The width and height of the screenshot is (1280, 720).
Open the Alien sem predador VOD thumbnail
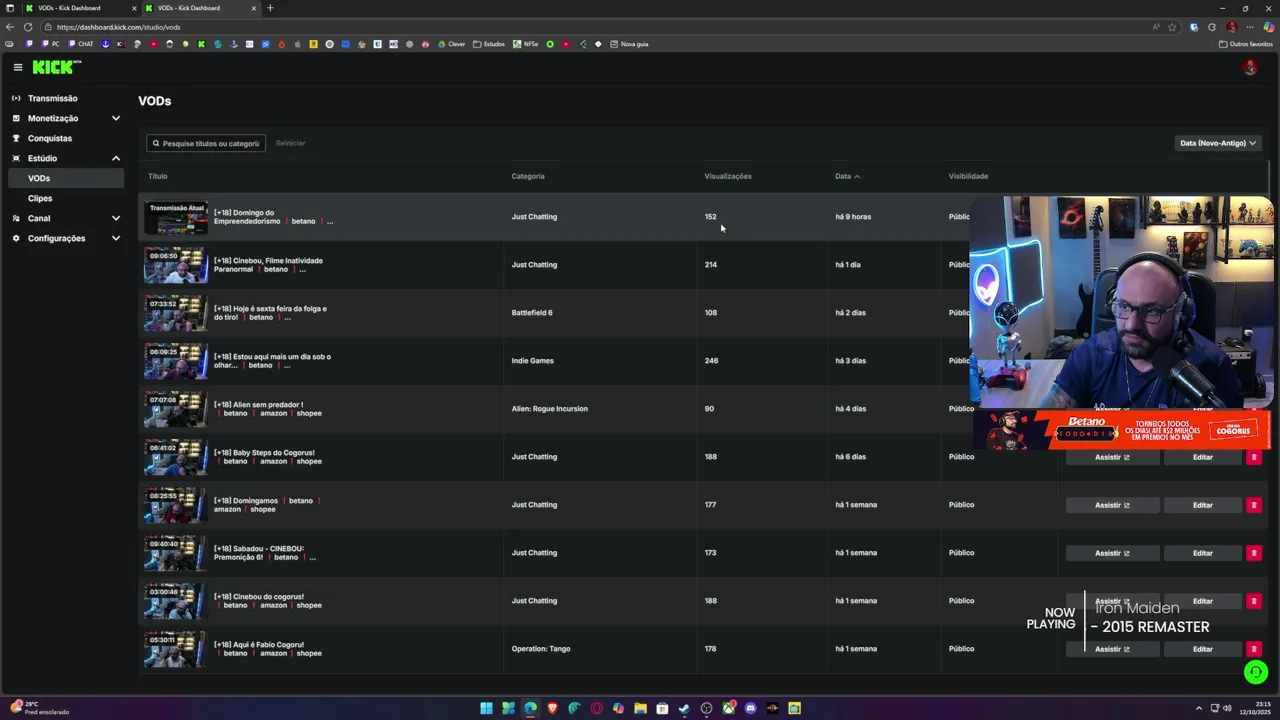pyautogui.click(x=176, y=409)
